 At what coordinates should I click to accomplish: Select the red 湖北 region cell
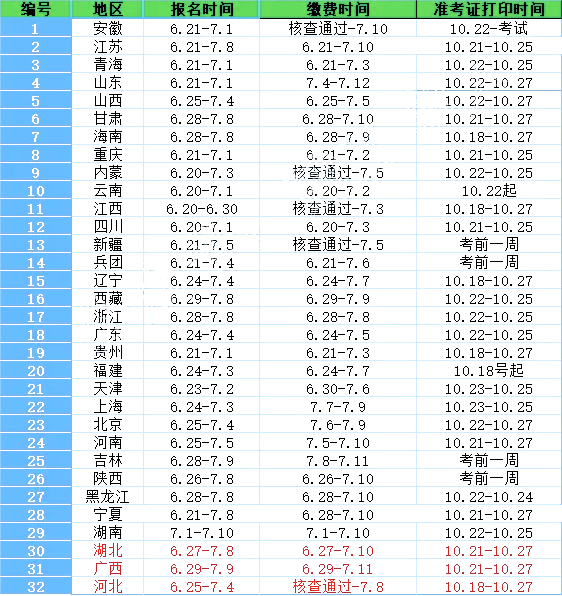click(x=108, y=551)
